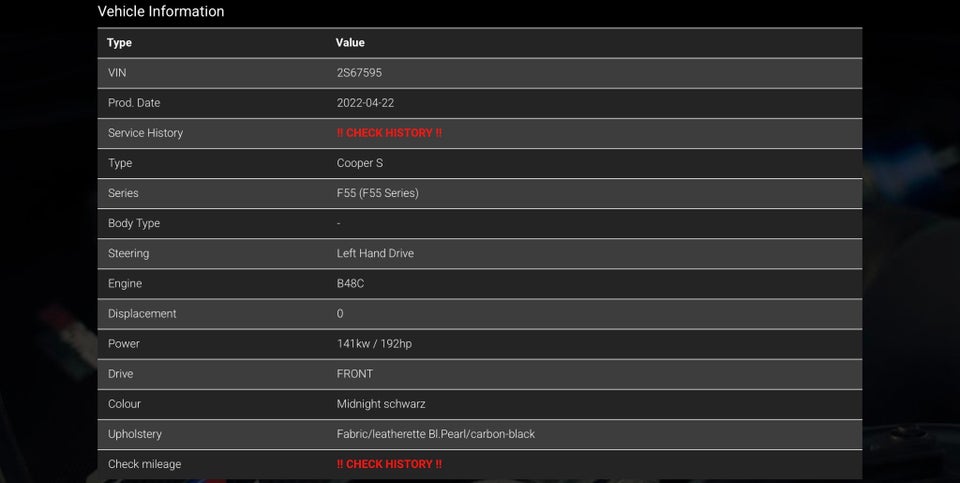Click the Vehicle Information heading
The width and height of the screenshot is (960, 483).
161,12
